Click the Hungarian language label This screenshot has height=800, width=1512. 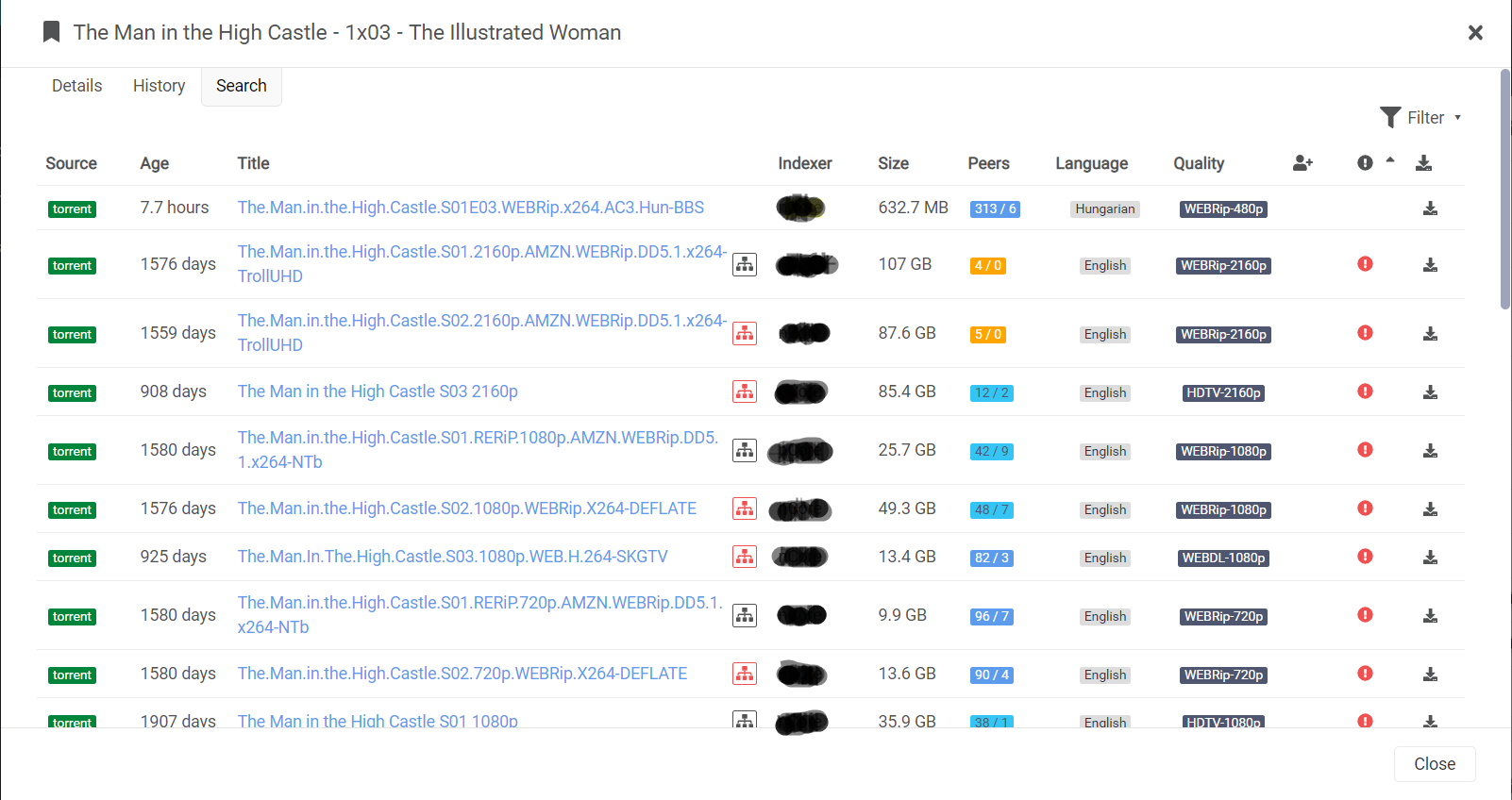click(x=1105, y=209)
